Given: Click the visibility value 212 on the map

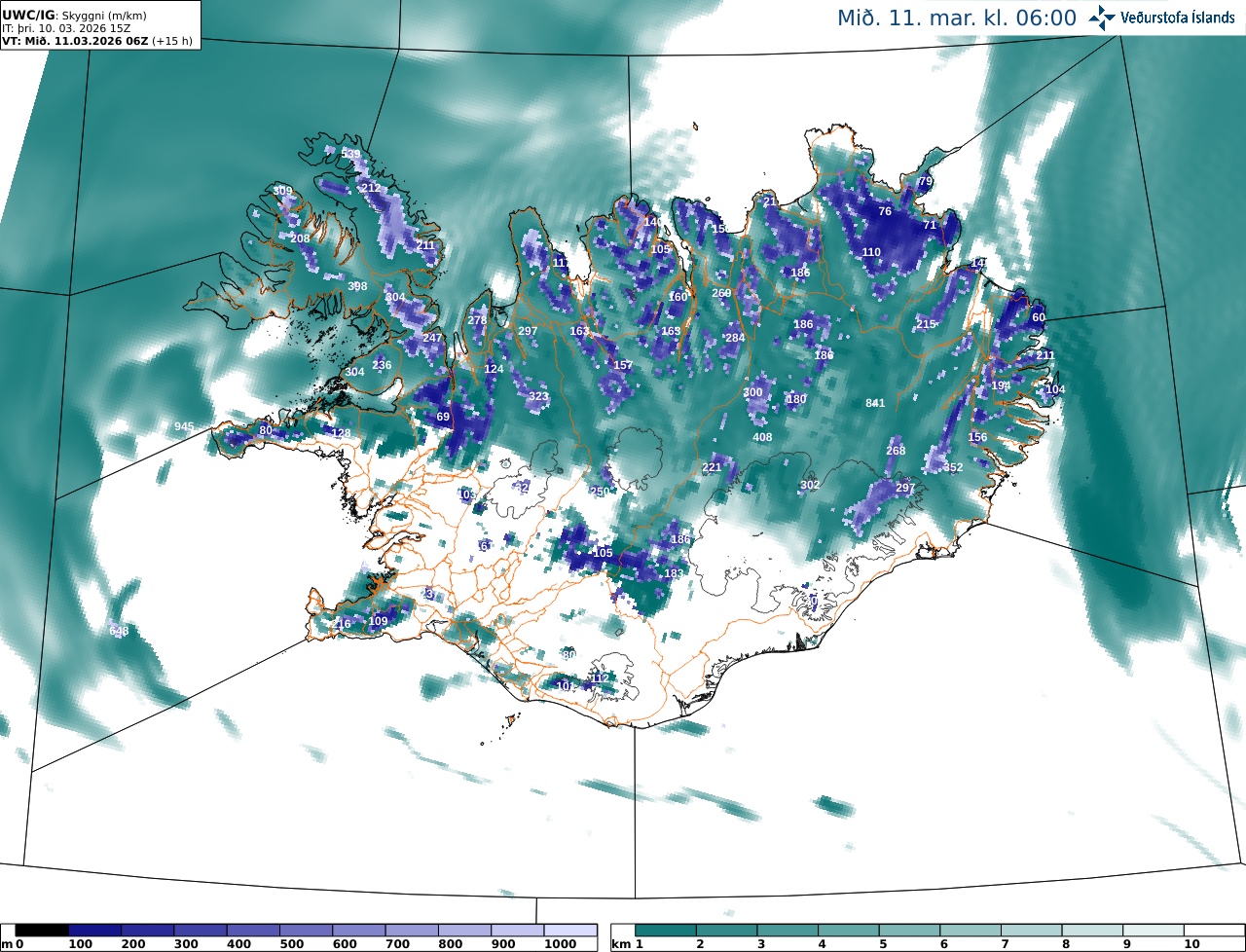Looking at the screenshot, I should (x=371, y=188).
